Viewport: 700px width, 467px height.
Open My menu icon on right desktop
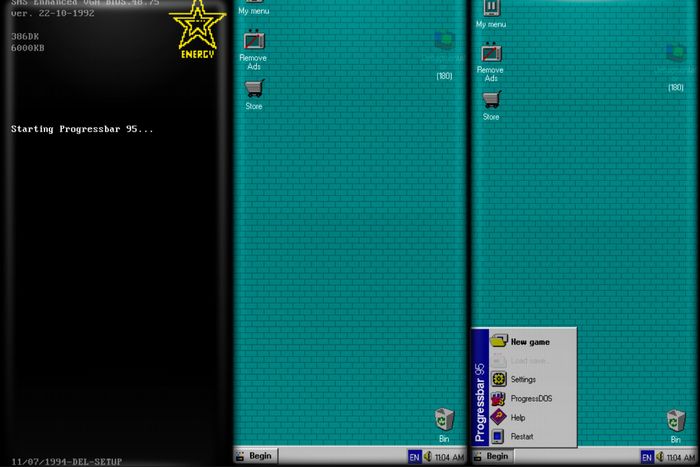click(491, 9)
